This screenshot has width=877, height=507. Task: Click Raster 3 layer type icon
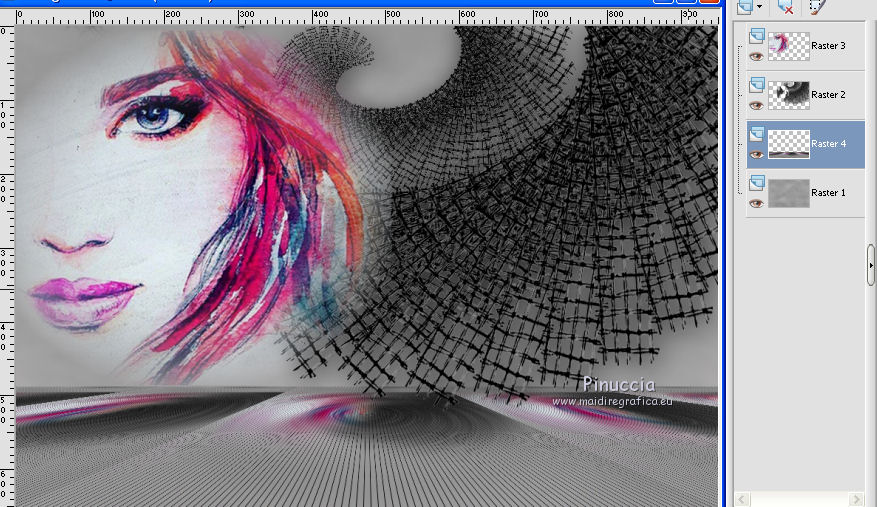[757, 36]
